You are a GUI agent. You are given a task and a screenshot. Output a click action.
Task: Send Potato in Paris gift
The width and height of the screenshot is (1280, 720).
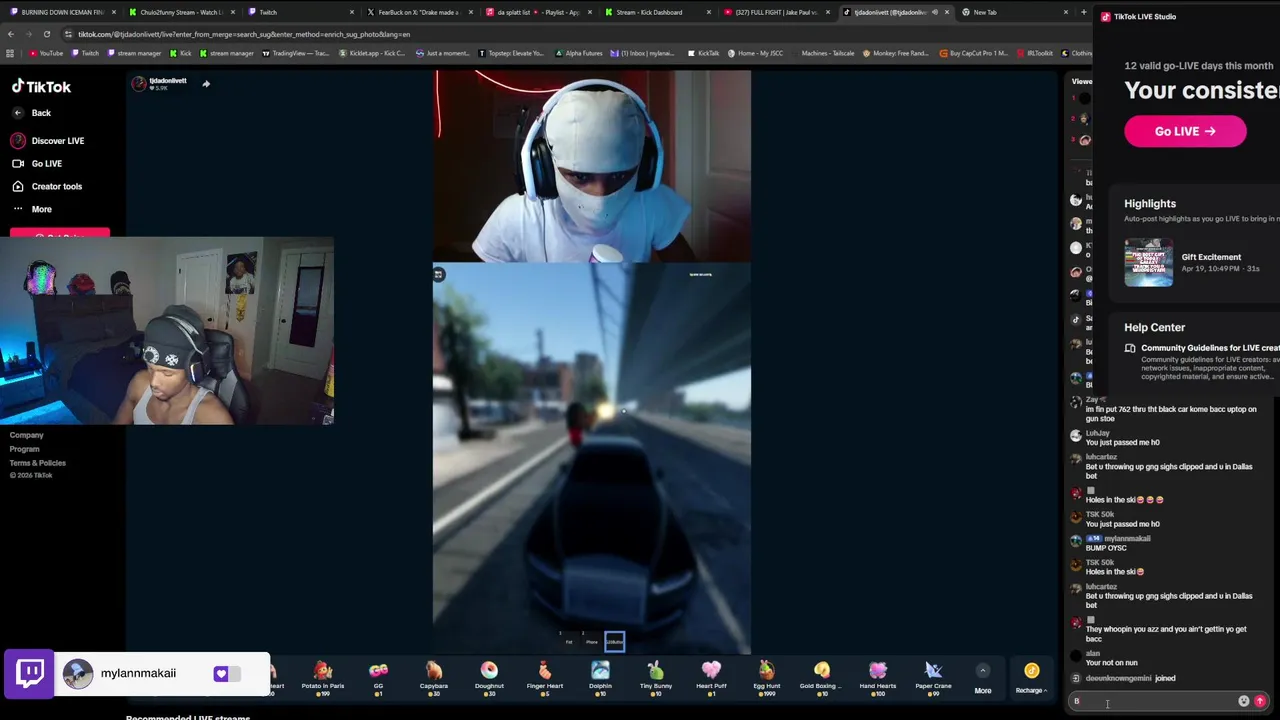pos(322,676)
